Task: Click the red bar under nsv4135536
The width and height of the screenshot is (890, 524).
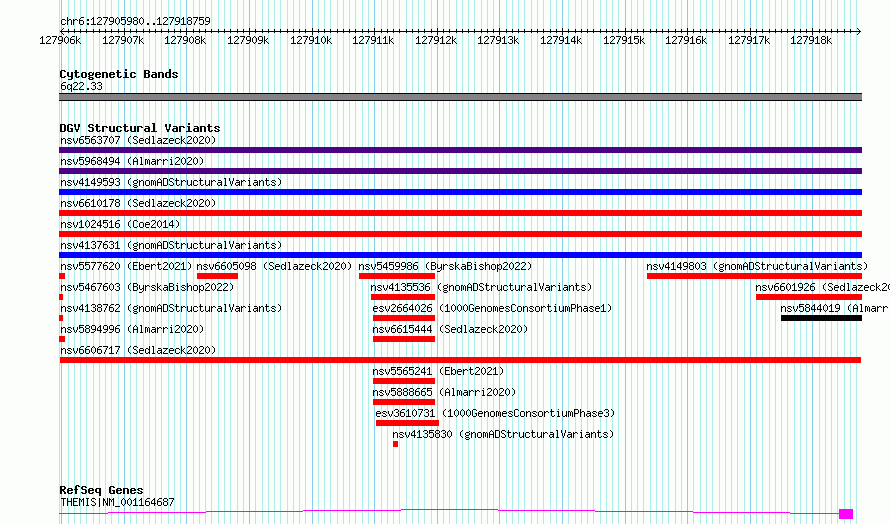Action: (403, 297)
